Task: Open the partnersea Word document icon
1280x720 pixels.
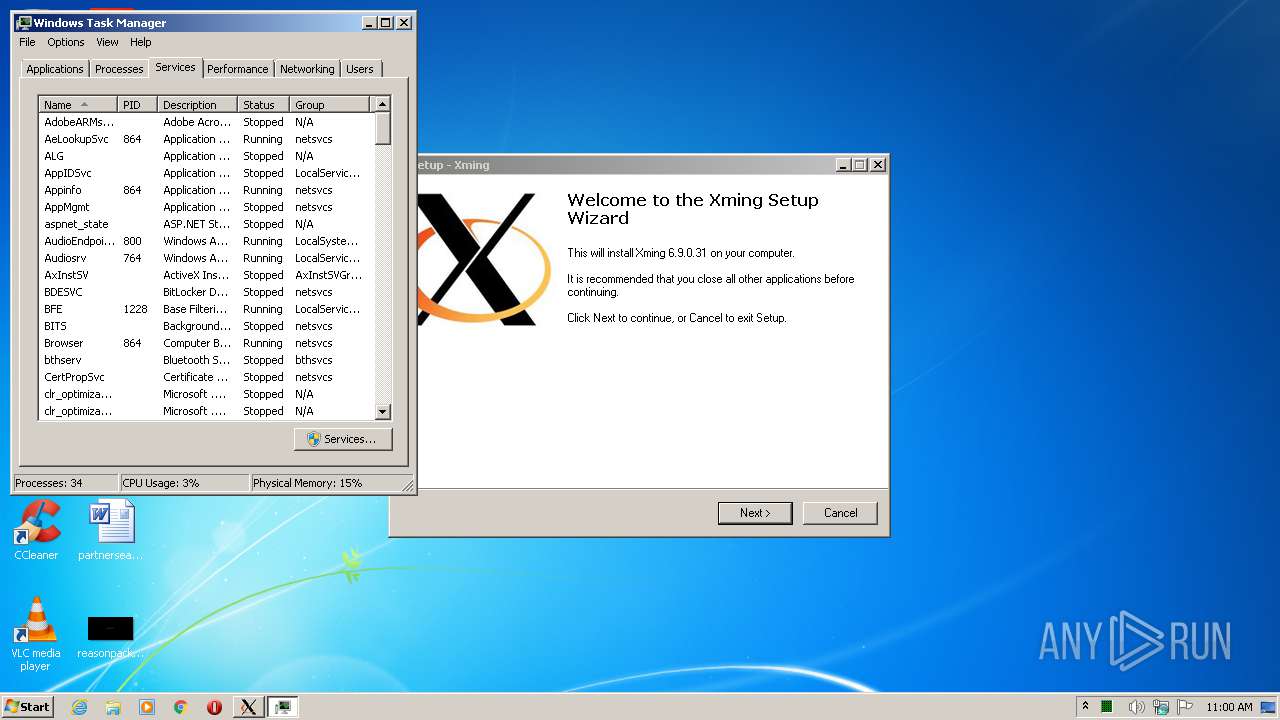Action: (110, 530)
